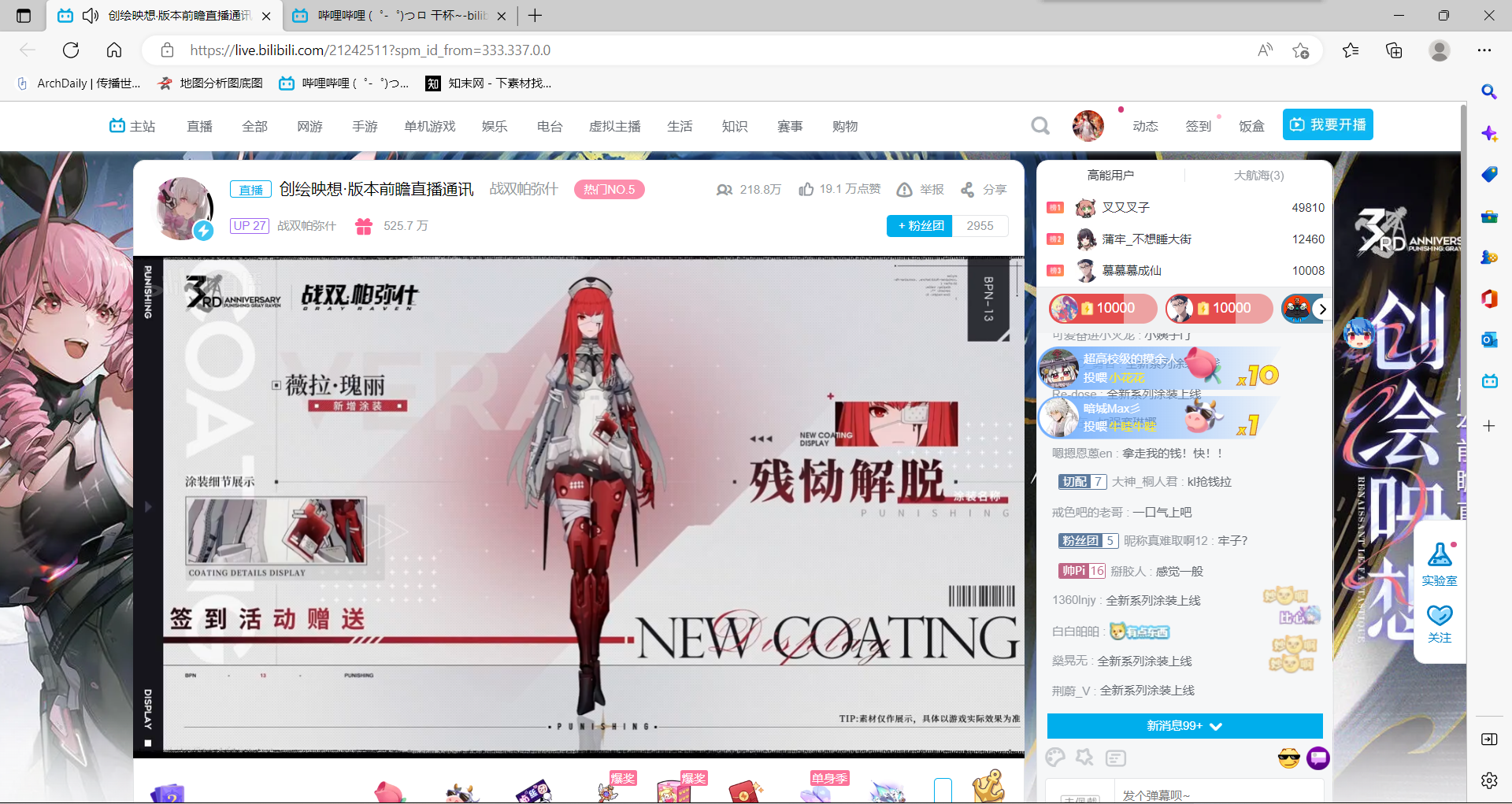
Task: Click the 热门NO.5 hot ranking badge
Action: (610, 190)
